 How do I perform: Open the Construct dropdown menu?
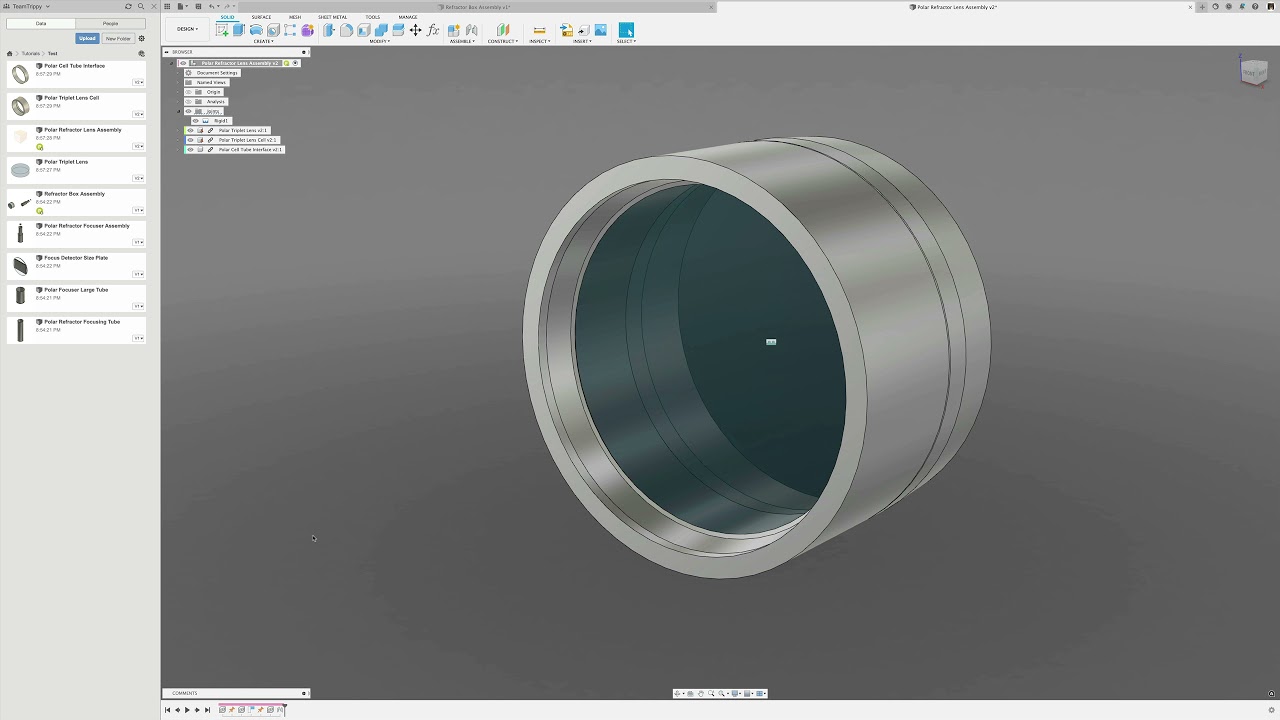pyautogui.click(x=503, y=41)
